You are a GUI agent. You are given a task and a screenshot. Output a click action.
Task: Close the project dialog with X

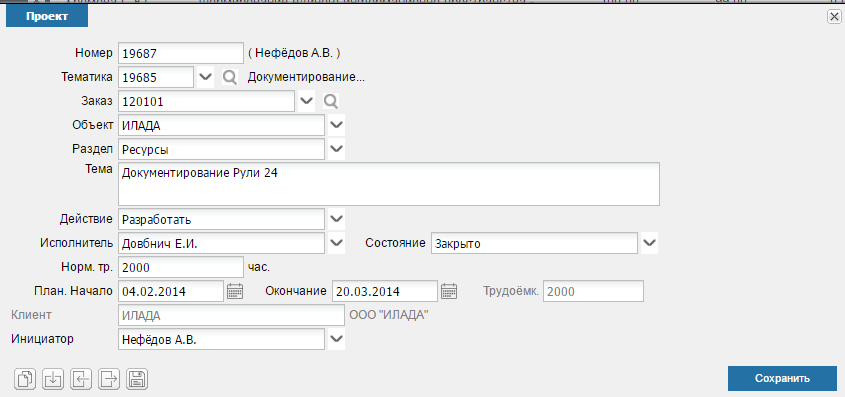[834, 17]
